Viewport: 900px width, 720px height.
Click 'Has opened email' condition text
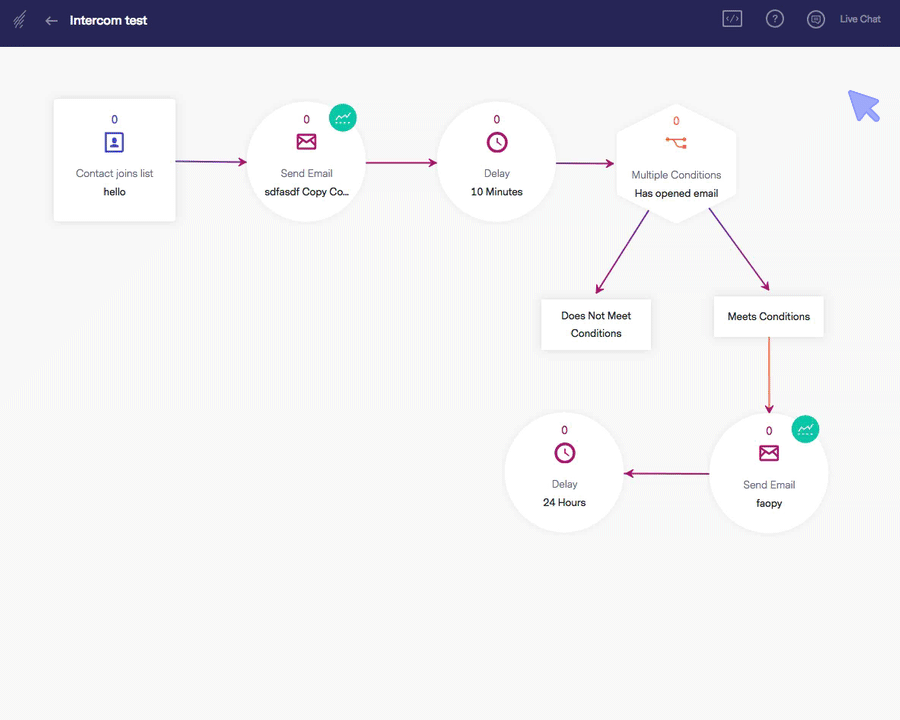click(x=676, y=193)
